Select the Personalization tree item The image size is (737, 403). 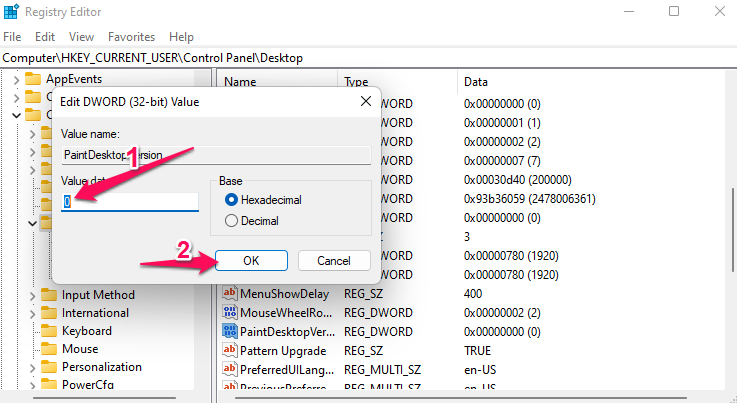(x=102, y=367)
